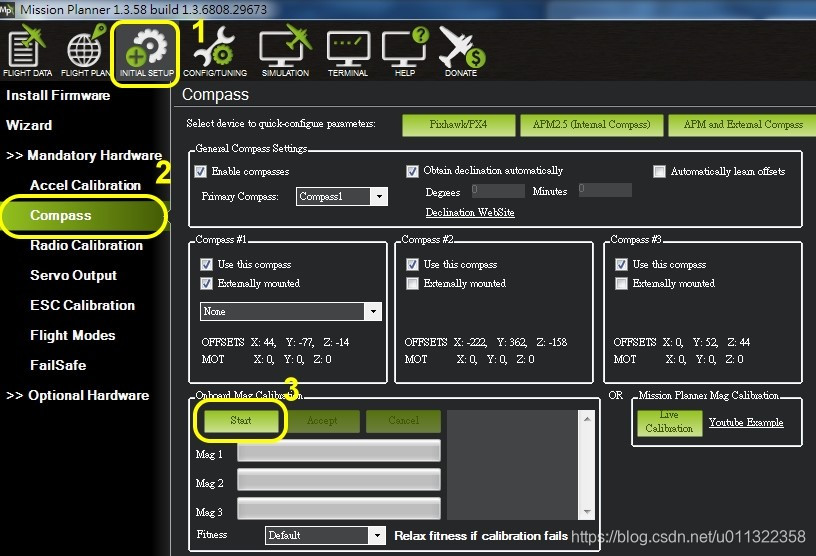
Task: Click calibration log scrollbar down arrow
Action: coord(586,512)
